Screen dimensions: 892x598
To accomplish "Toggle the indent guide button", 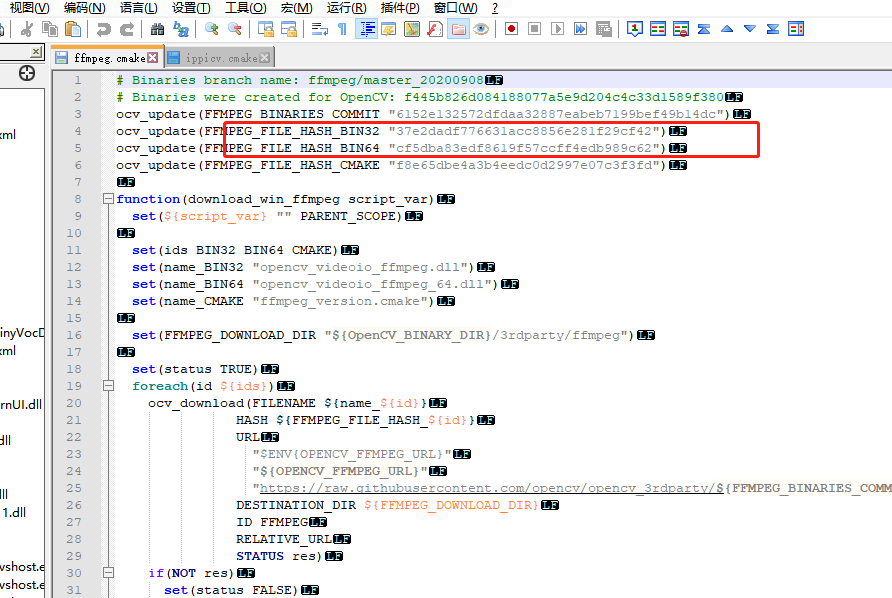I will click(366, 29).
